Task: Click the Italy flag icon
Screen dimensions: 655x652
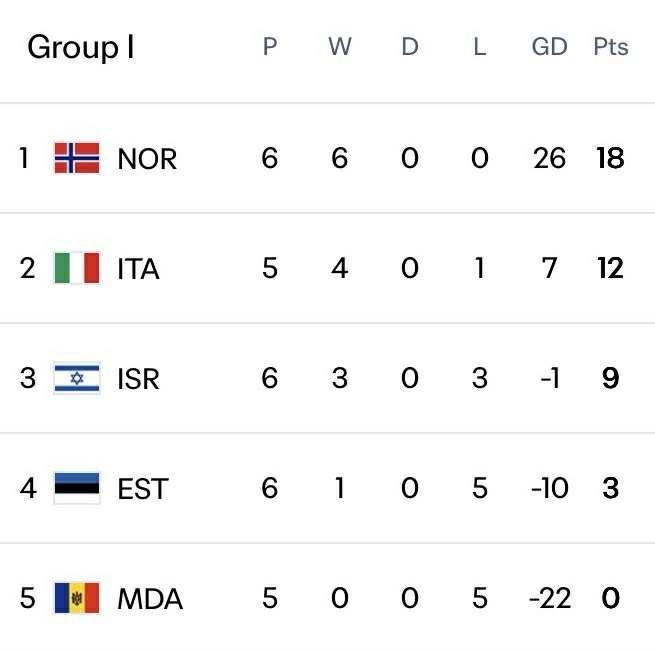Action: (77, 268)
